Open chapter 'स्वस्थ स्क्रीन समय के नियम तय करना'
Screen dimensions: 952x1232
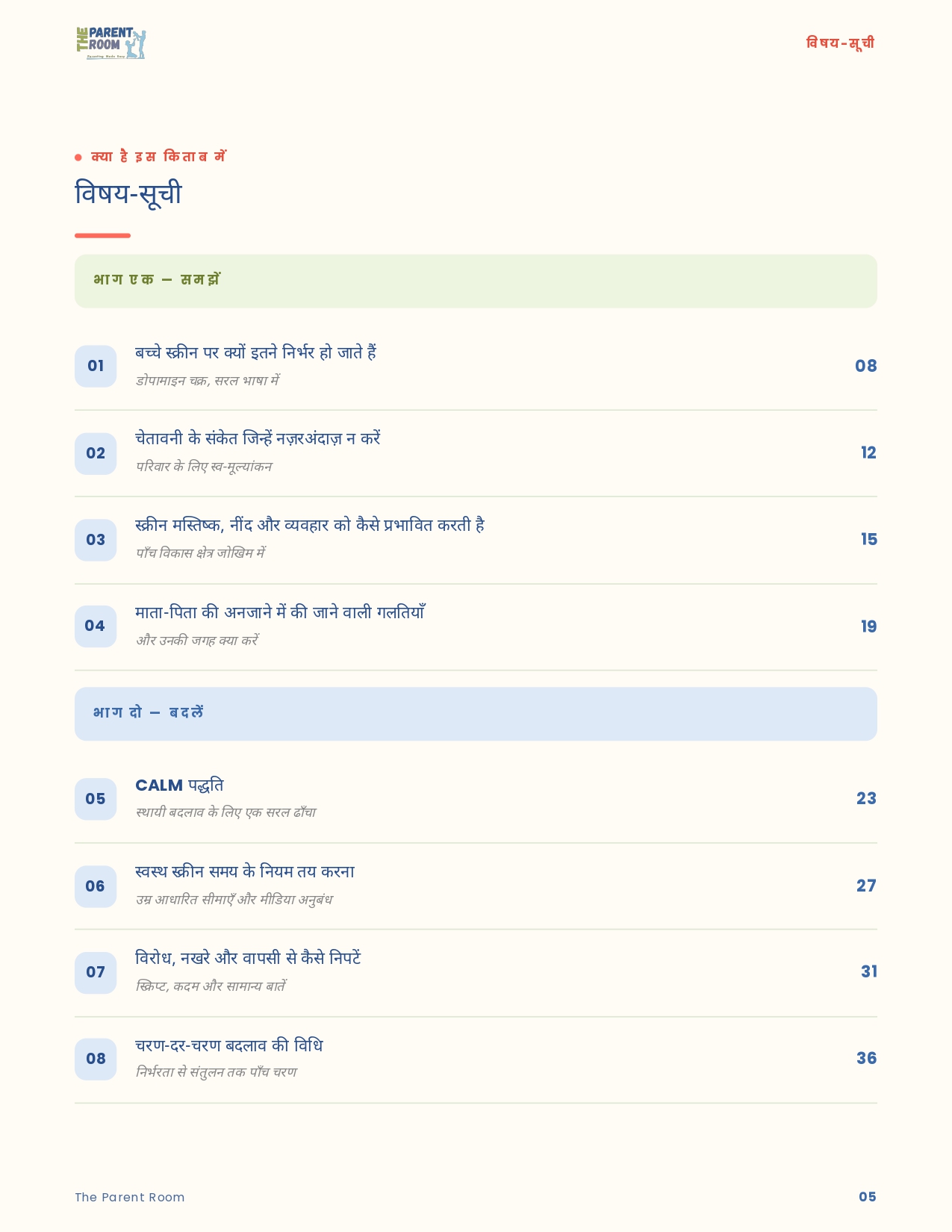[245, 872]
